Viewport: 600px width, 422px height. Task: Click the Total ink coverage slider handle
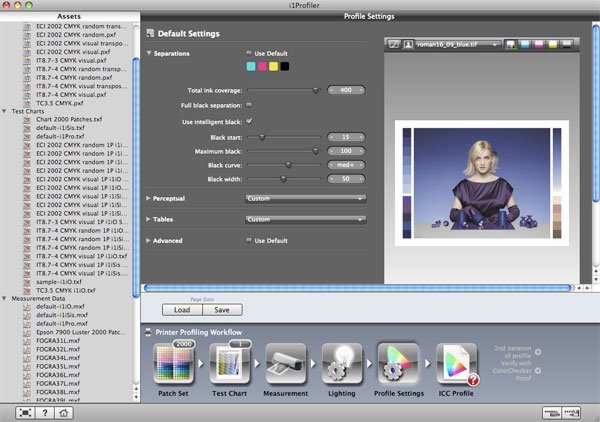click(317, 90)
